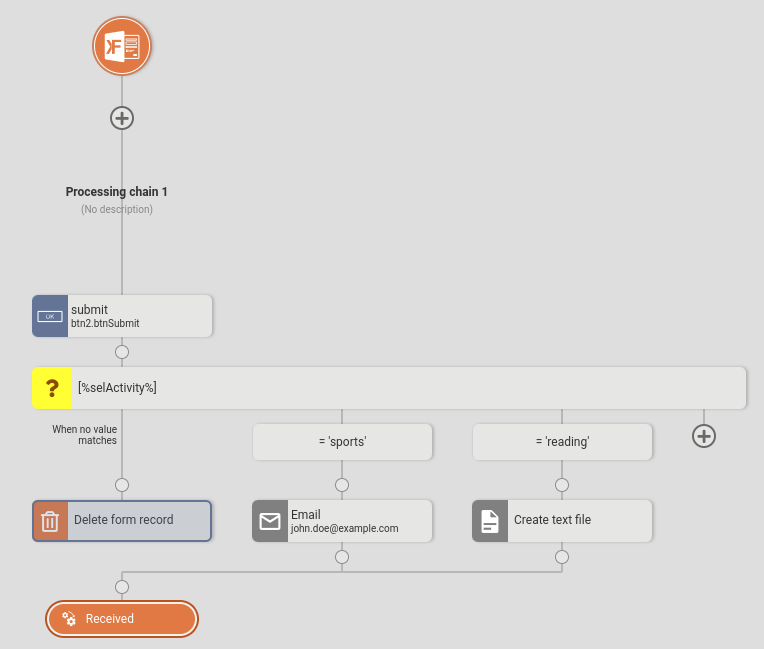Open the [%selActivity%] condition bar
Viewport: 764px width, 649px height.
click(400, 388)
